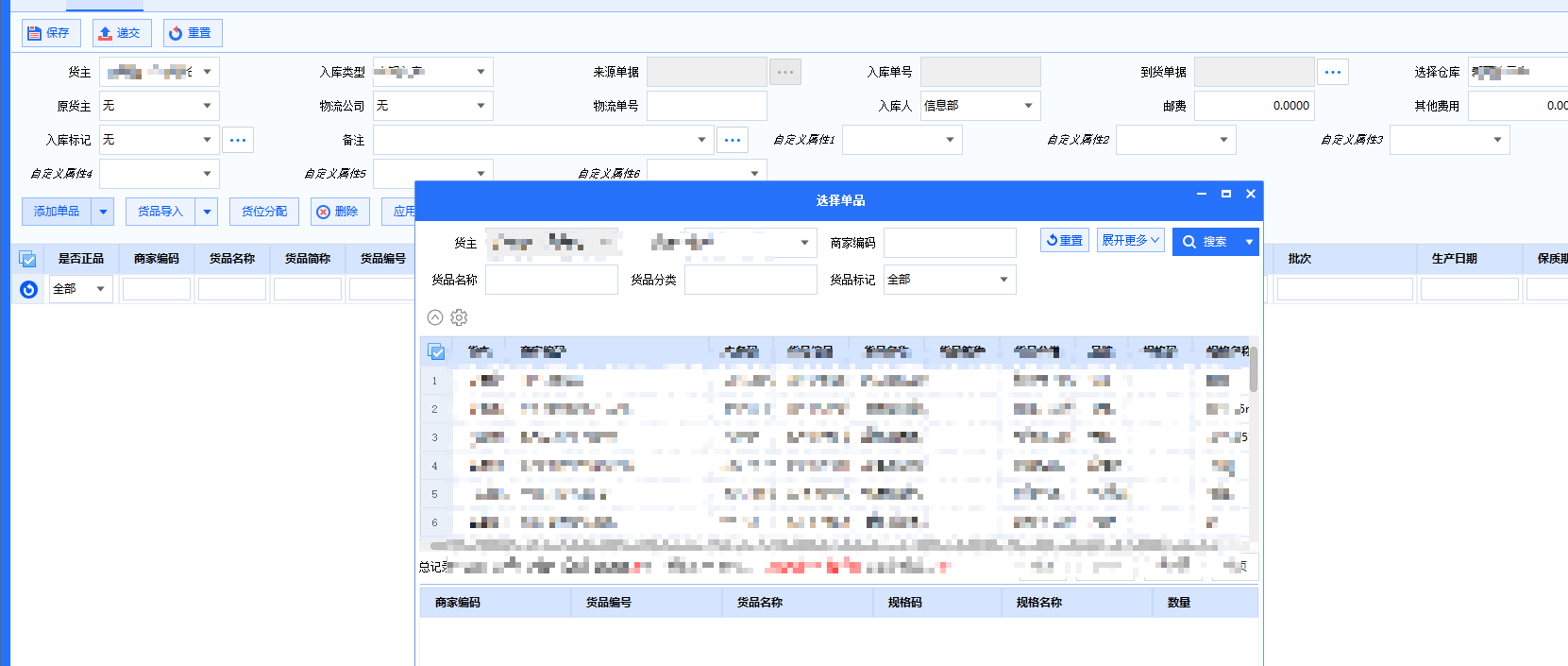Open the 货主 dropdown in main form
Screen dimensions: 1568x666
point(207,72)
